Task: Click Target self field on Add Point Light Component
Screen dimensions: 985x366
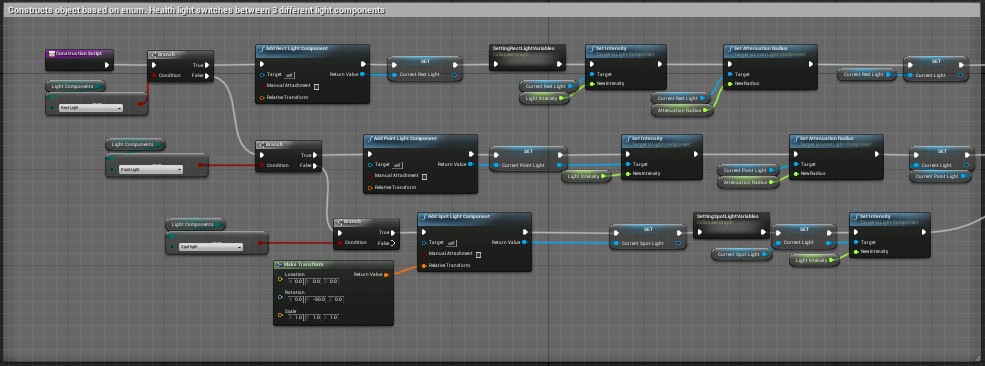Action: pos(397,165)
